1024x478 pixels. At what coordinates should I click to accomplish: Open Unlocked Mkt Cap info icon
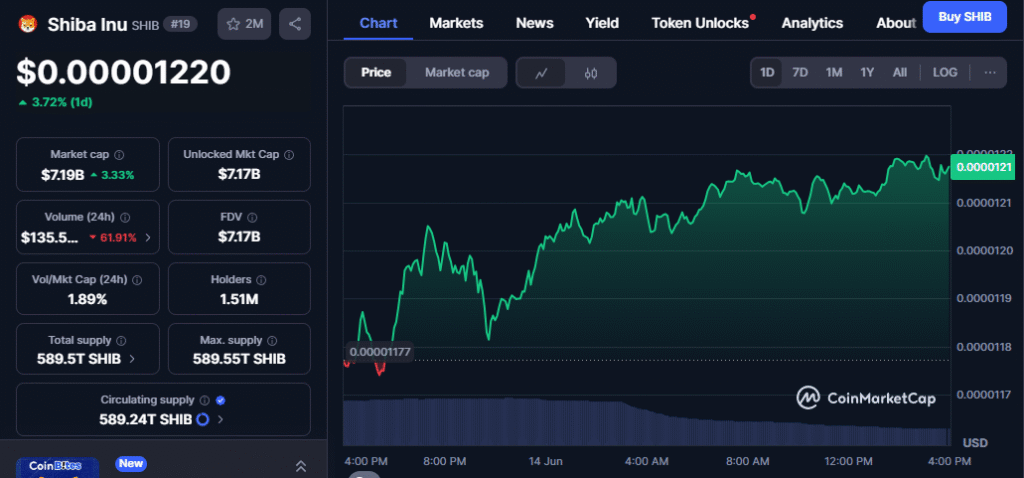coord(289,155)
